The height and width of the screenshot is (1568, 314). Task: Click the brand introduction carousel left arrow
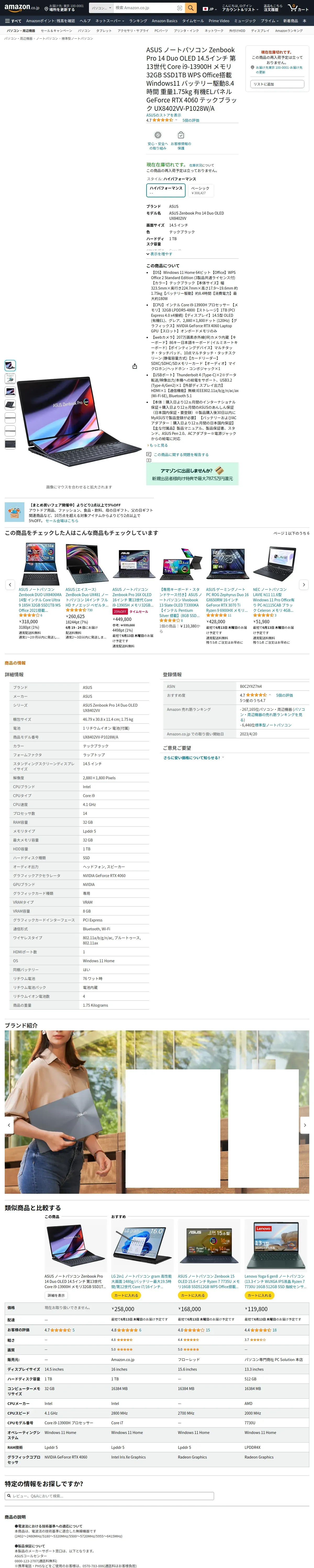9,1125
